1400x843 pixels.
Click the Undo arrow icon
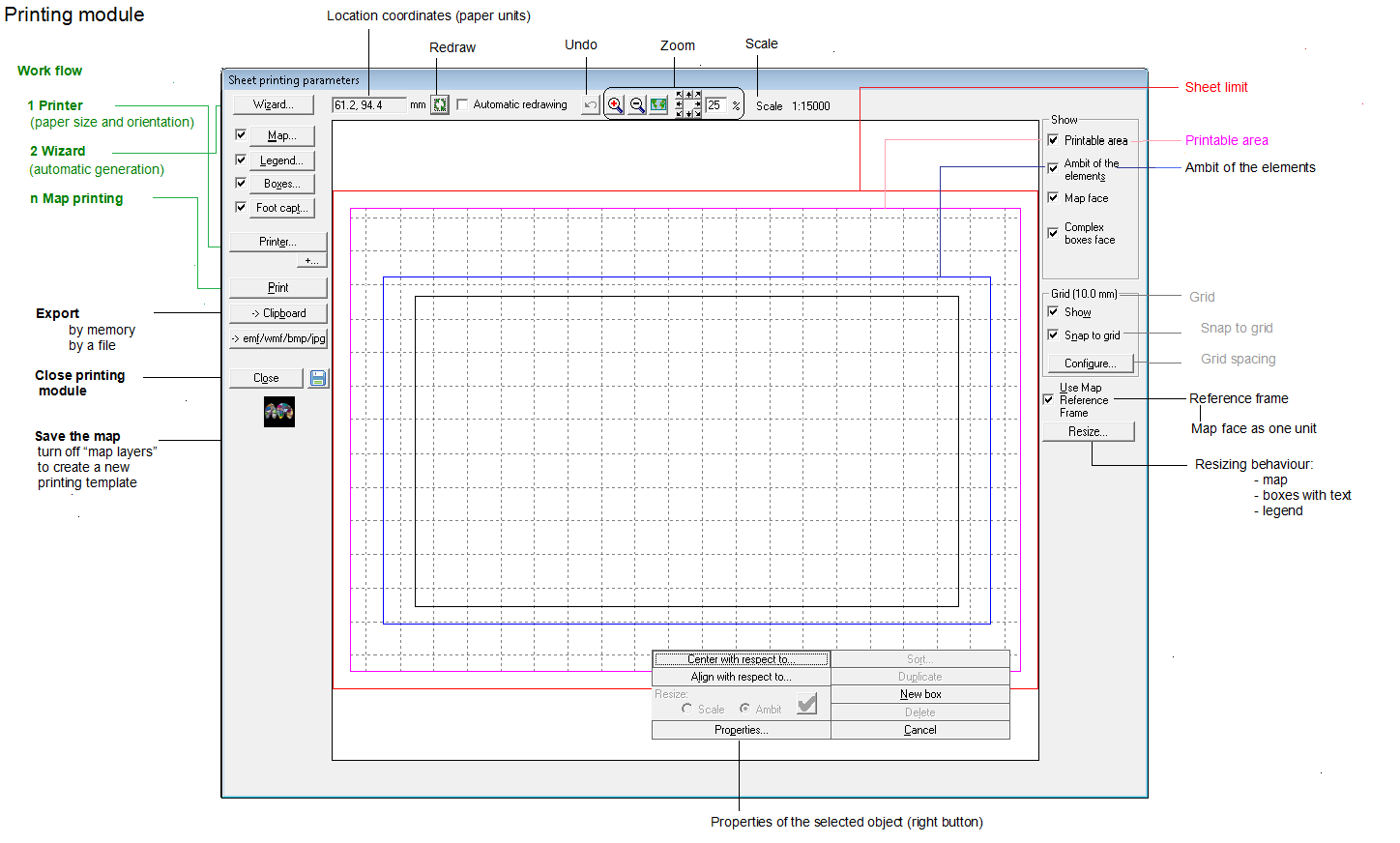click(590, 105)
